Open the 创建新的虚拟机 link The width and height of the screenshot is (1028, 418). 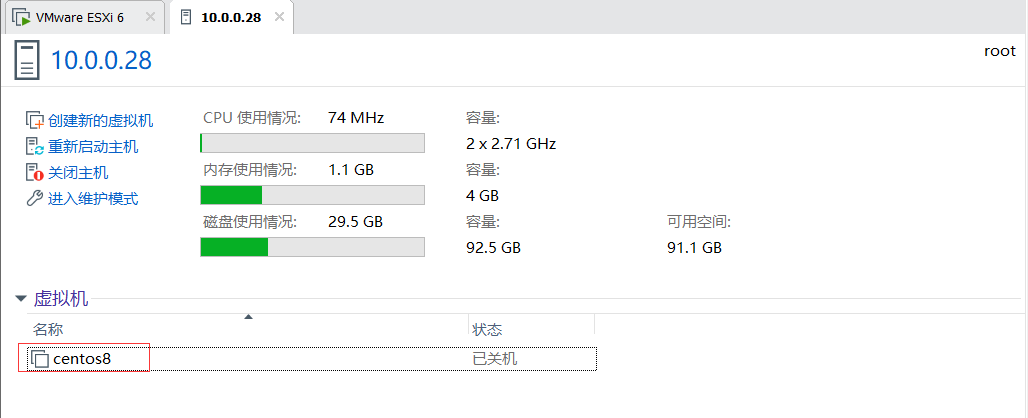tap(100, 121)
